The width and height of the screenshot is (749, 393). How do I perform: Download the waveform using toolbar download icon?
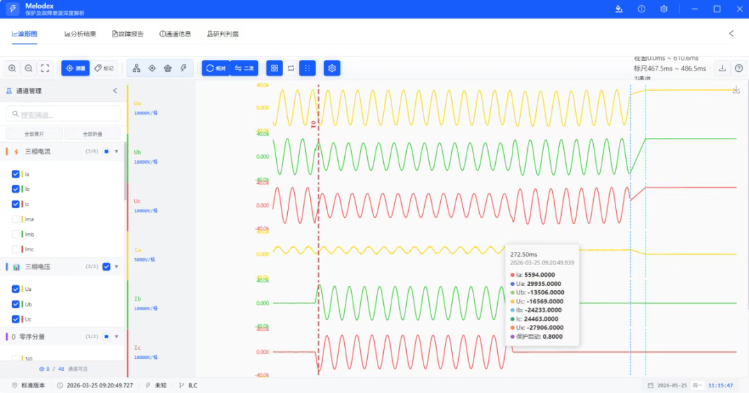pyautogui.click(x=722, y=68)
